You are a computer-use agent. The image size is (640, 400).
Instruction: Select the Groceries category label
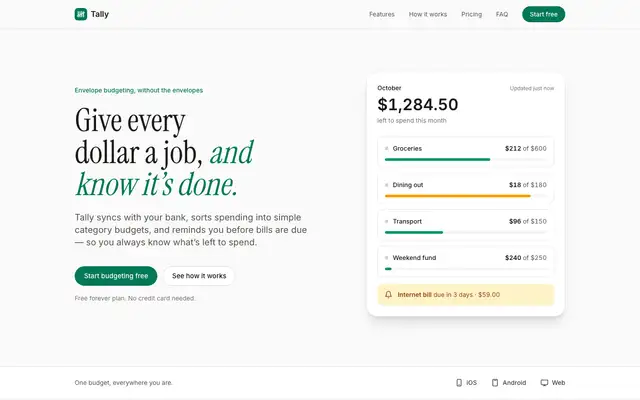pos(407,149)
